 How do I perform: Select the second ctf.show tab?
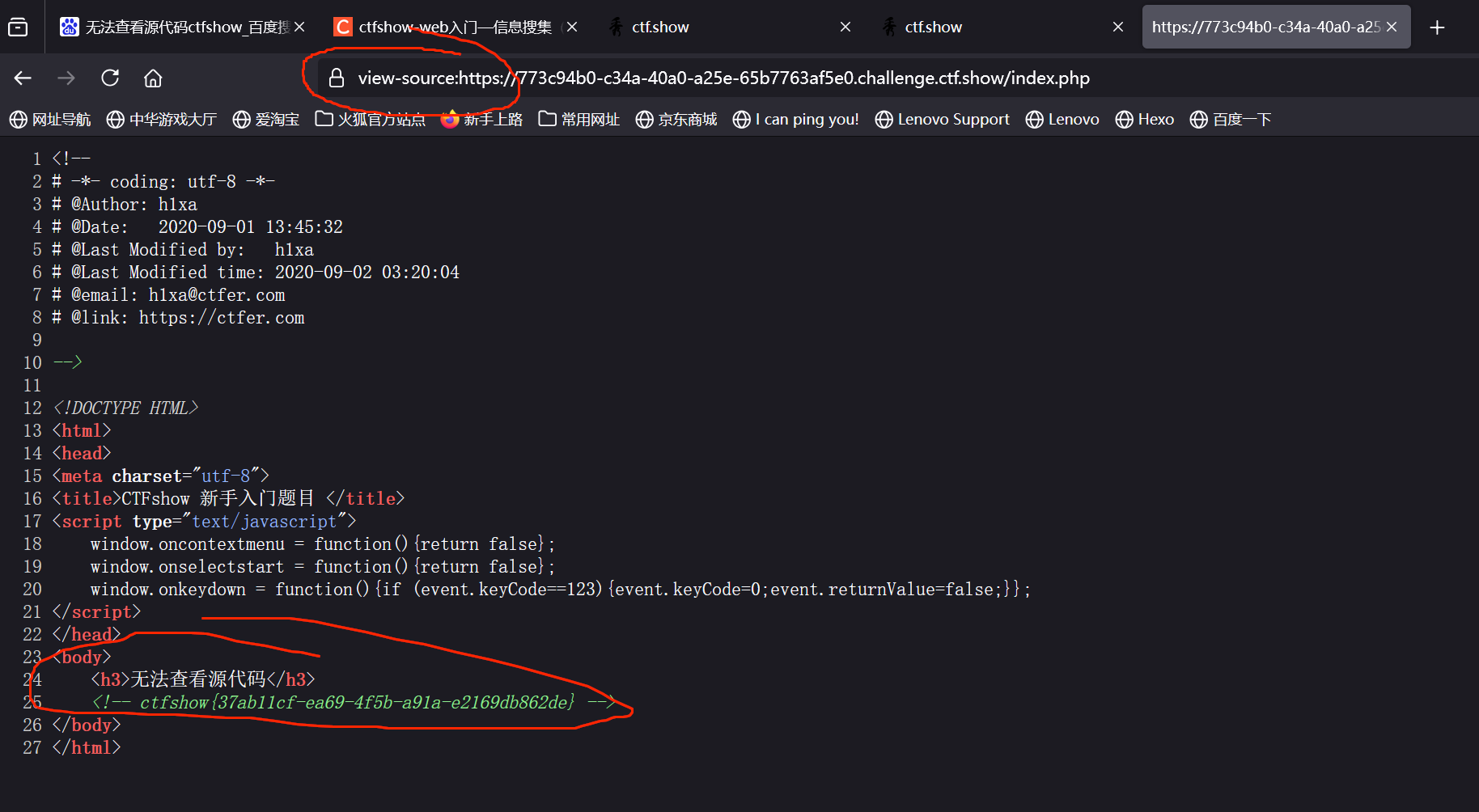pos(987,27)
